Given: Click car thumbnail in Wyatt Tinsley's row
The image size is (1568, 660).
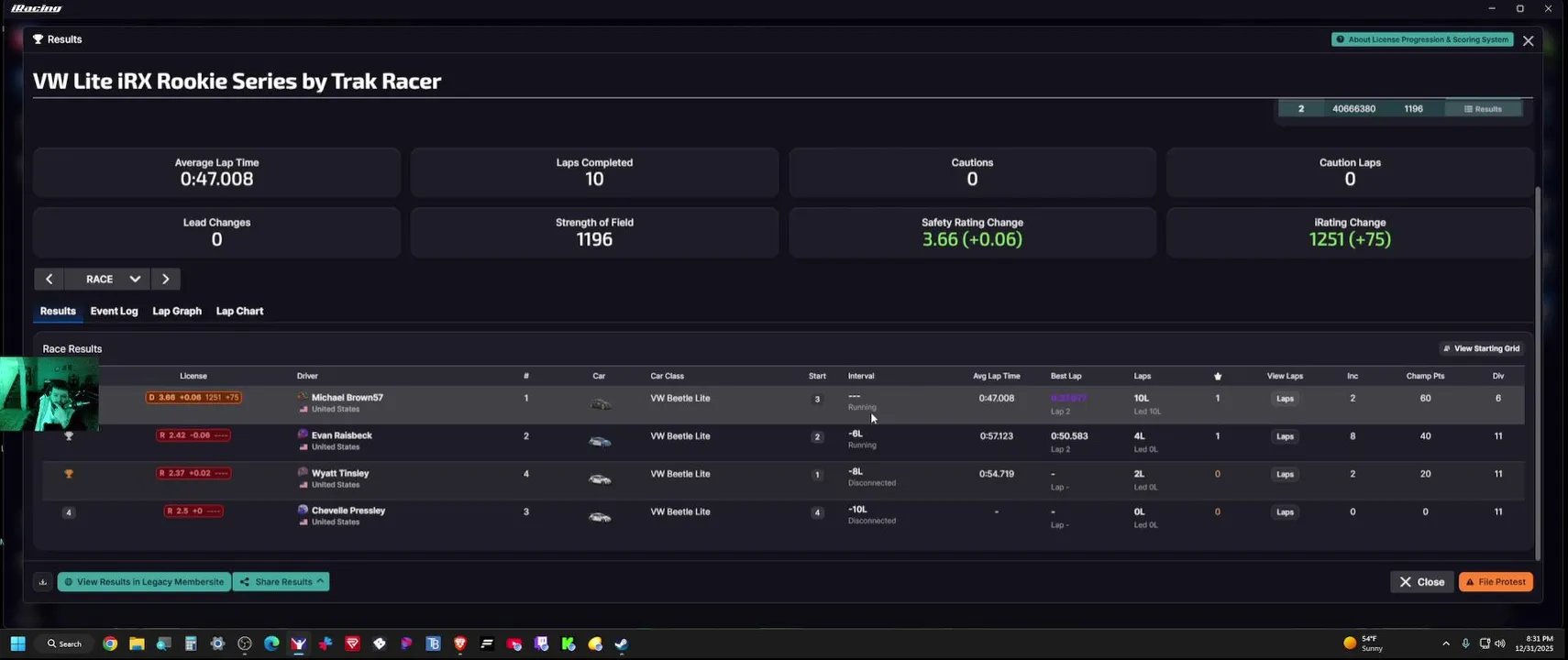Looking at the screenshot, I should 600,479.
